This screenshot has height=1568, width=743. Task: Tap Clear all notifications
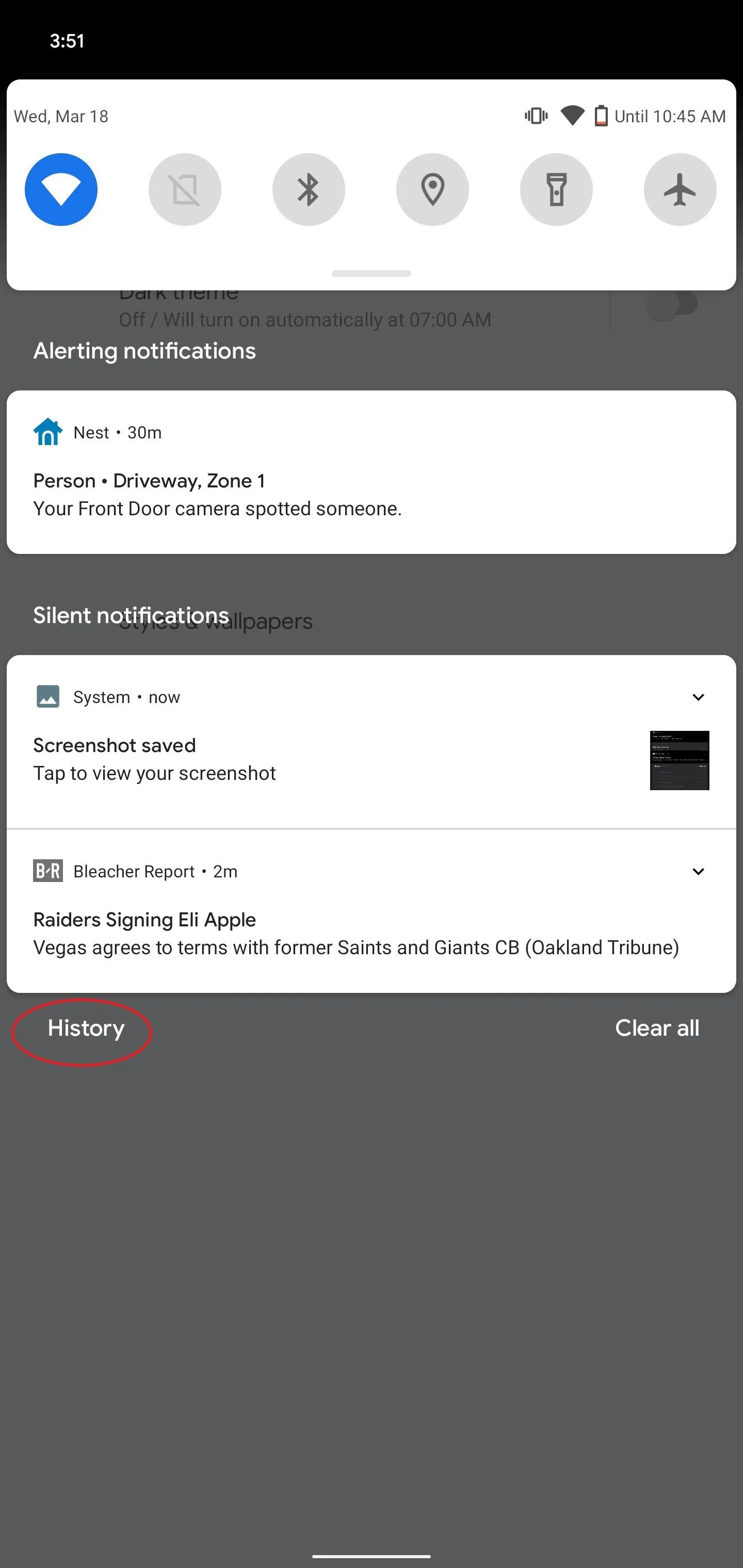(x=657, y=1028)
